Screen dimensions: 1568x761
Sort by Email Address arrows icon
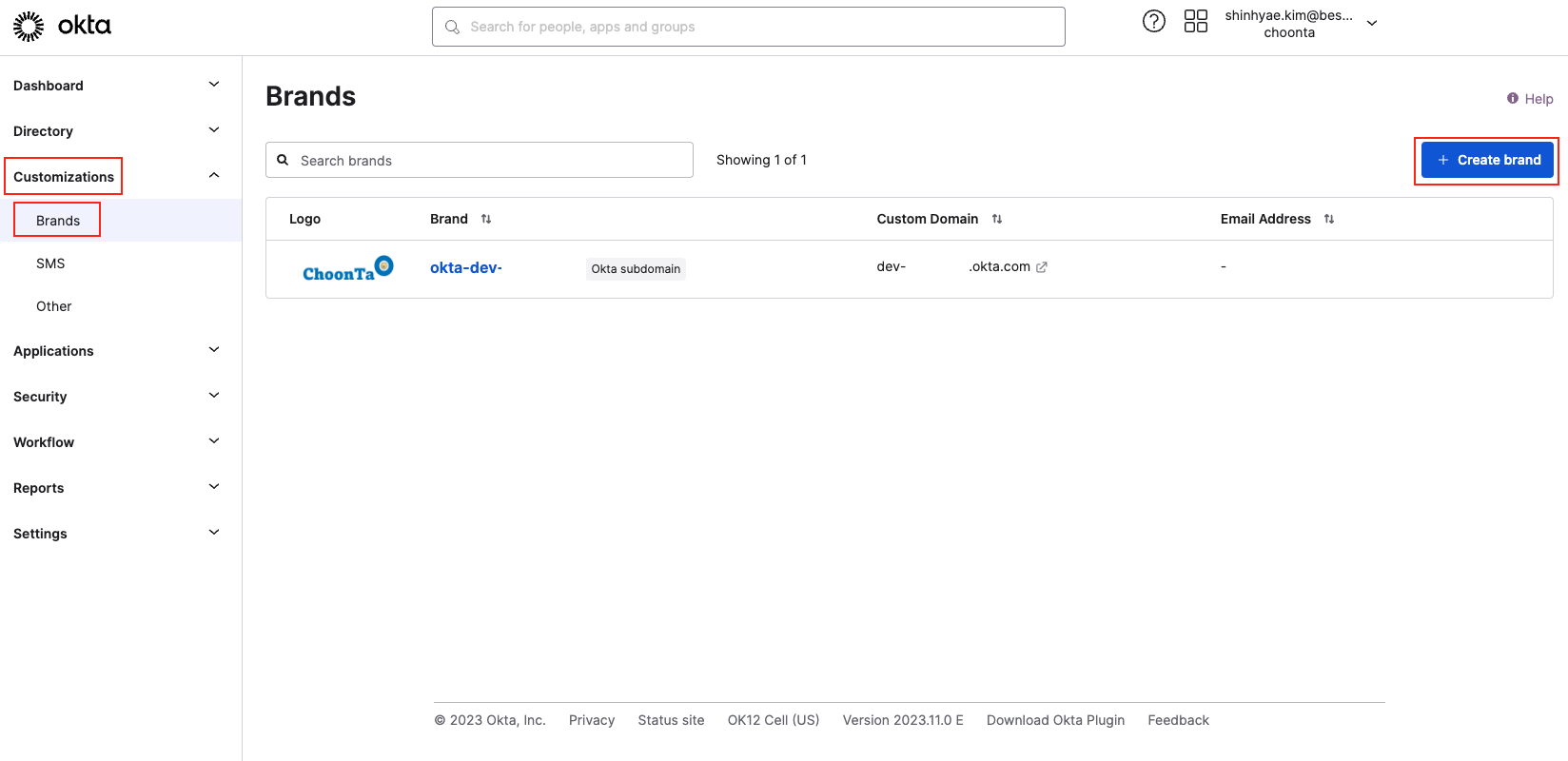1329,219
